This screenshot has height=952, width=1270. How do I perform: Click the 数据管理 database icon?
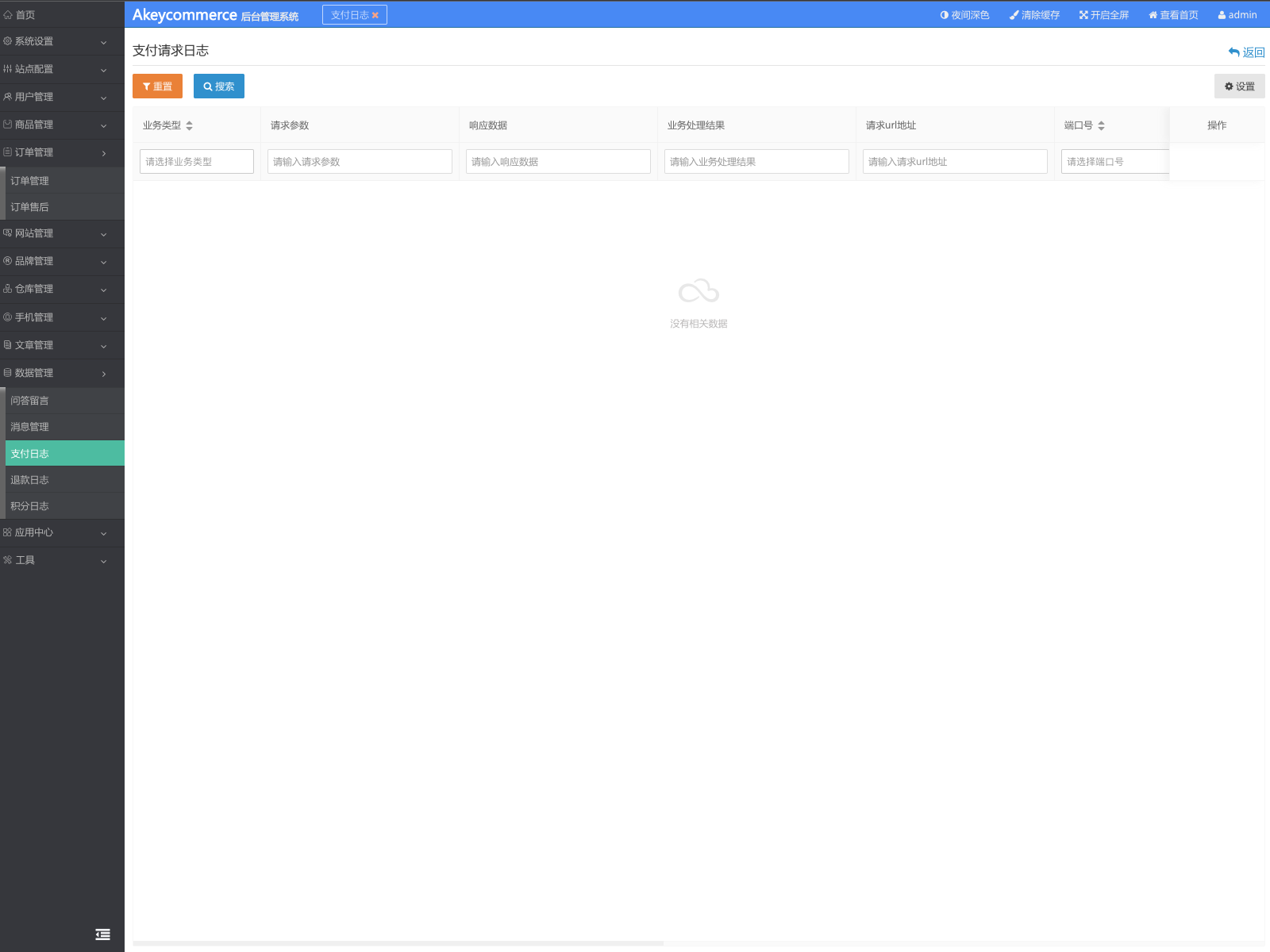7,373
